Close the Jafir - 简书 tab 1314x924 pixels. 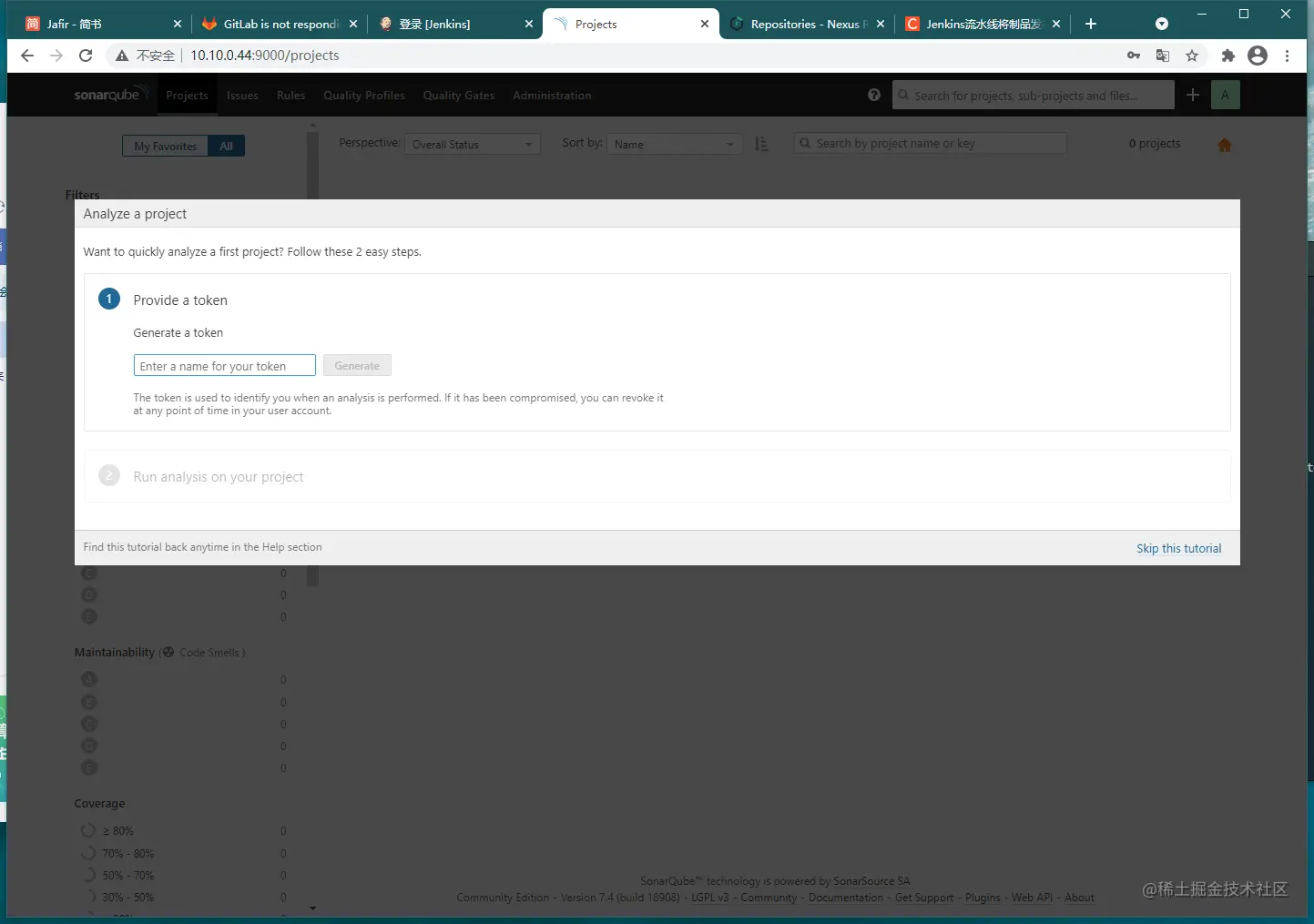point(177,25)
